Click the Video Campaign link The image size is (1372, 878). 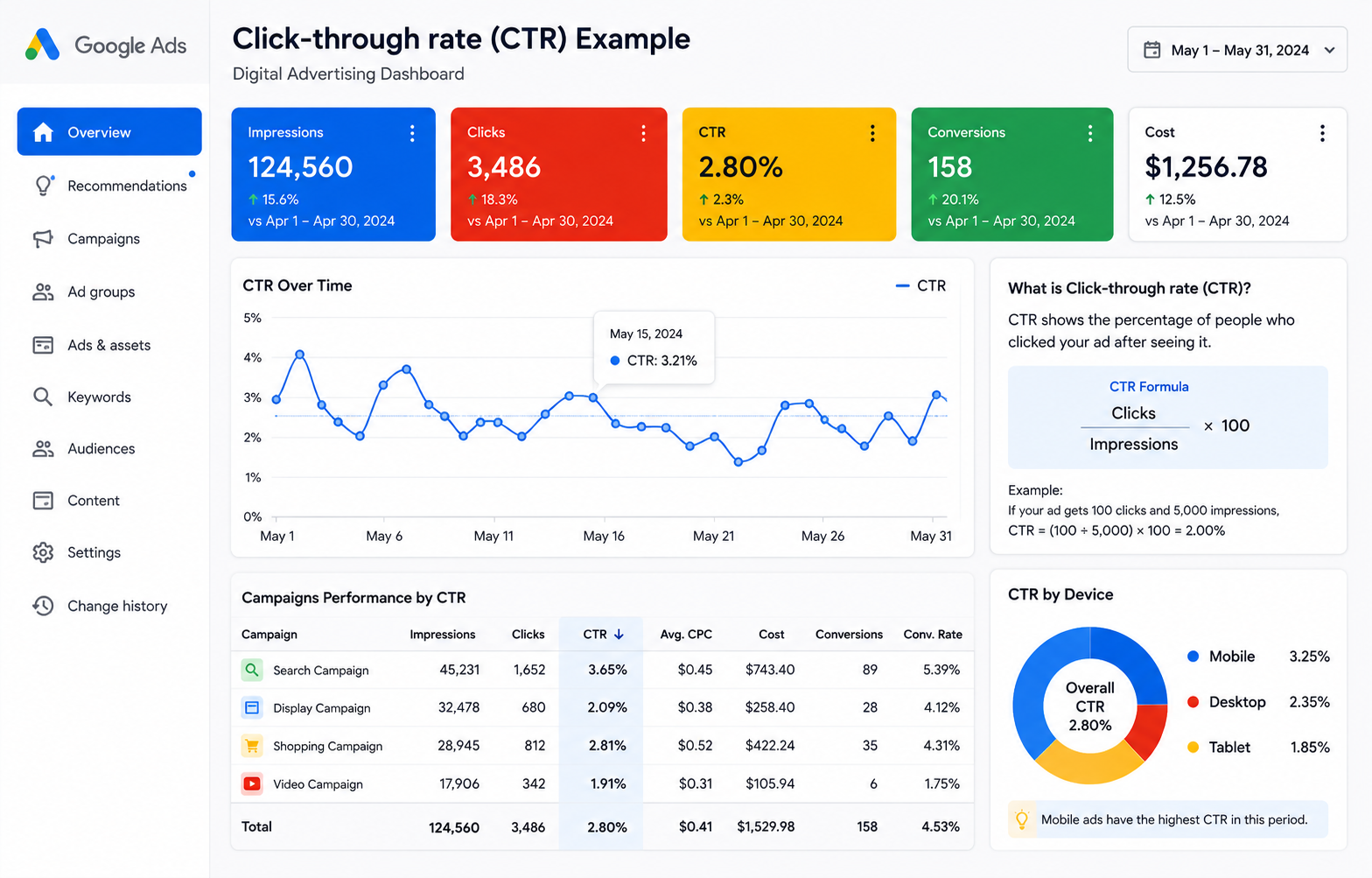tap(318, 784)
